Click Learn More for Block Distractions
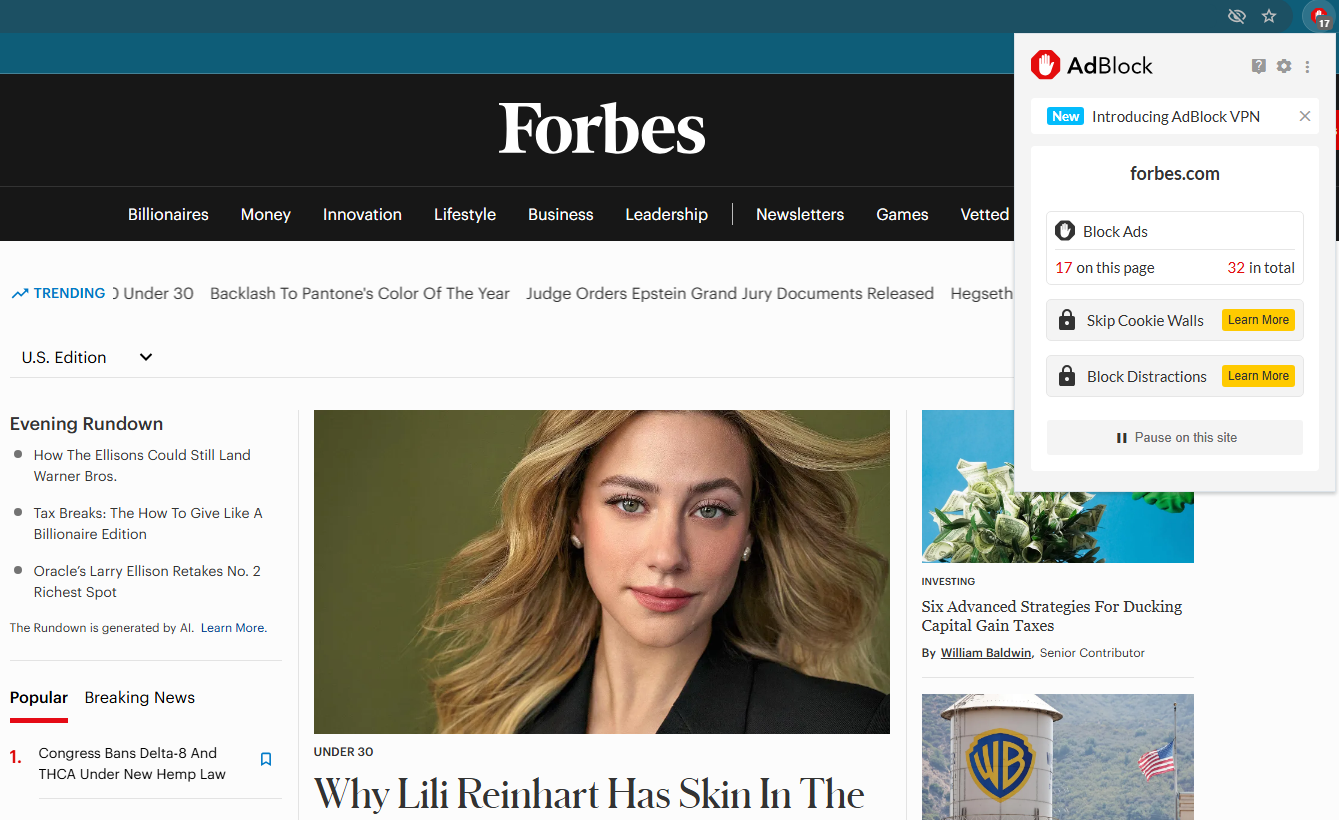 [1258, 376]
